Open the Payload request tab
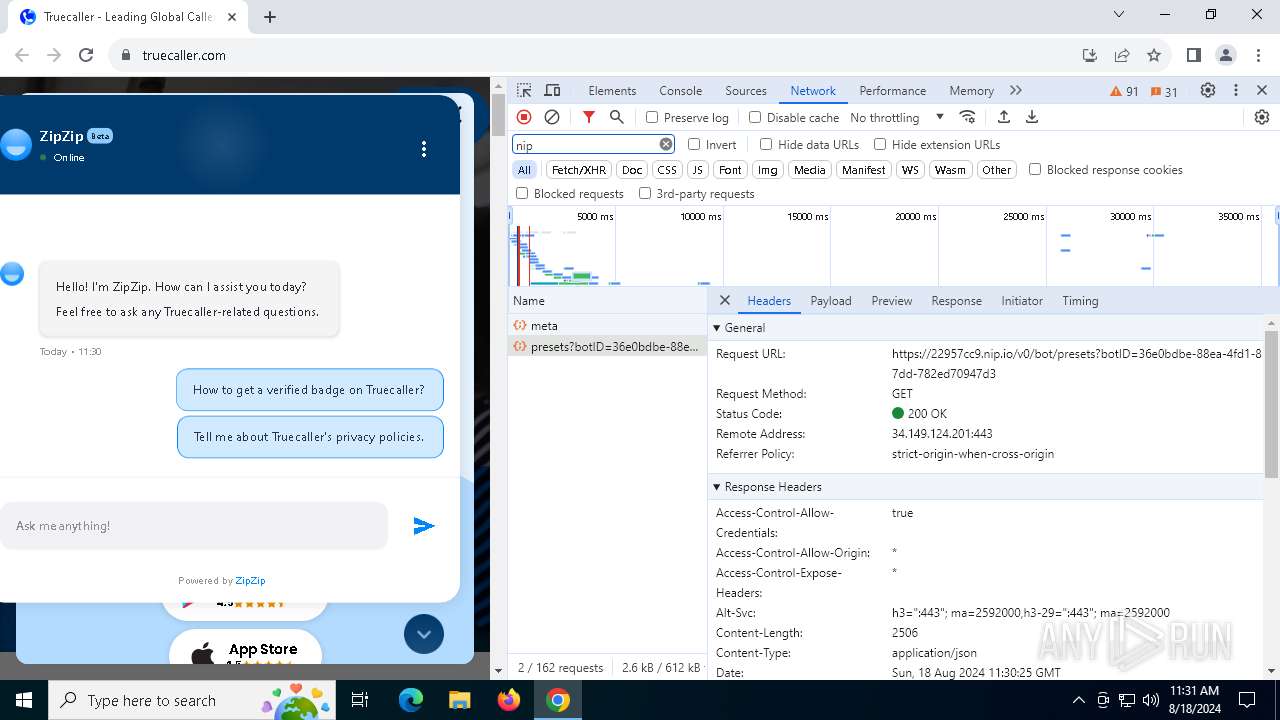The width and height of the screenshot is (1280, 720). pyautogui.click(x=831, y=300)
